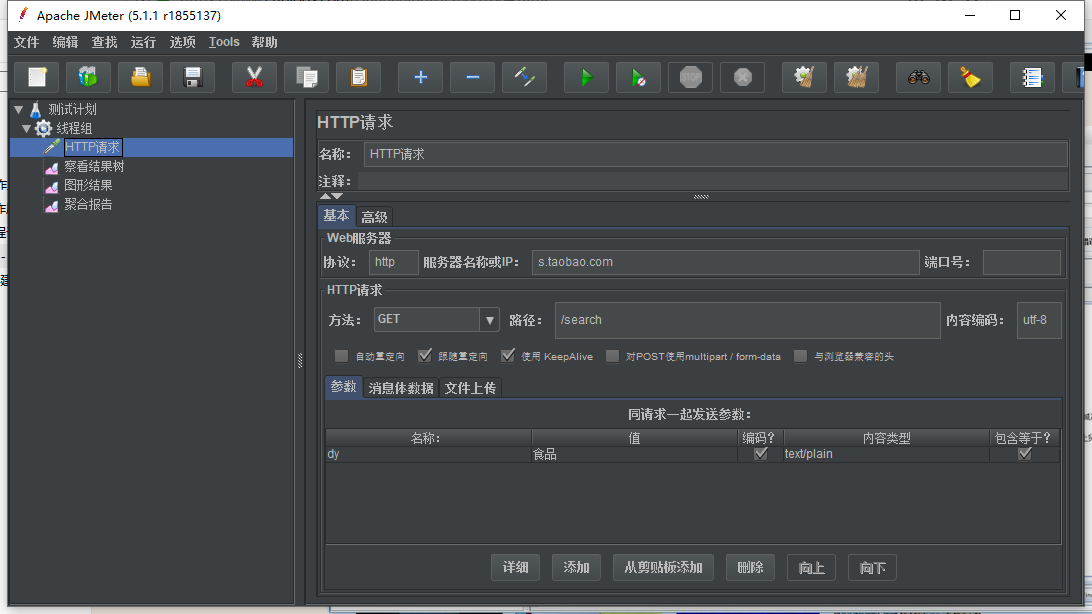Click the 向下 button

[873, 567]
